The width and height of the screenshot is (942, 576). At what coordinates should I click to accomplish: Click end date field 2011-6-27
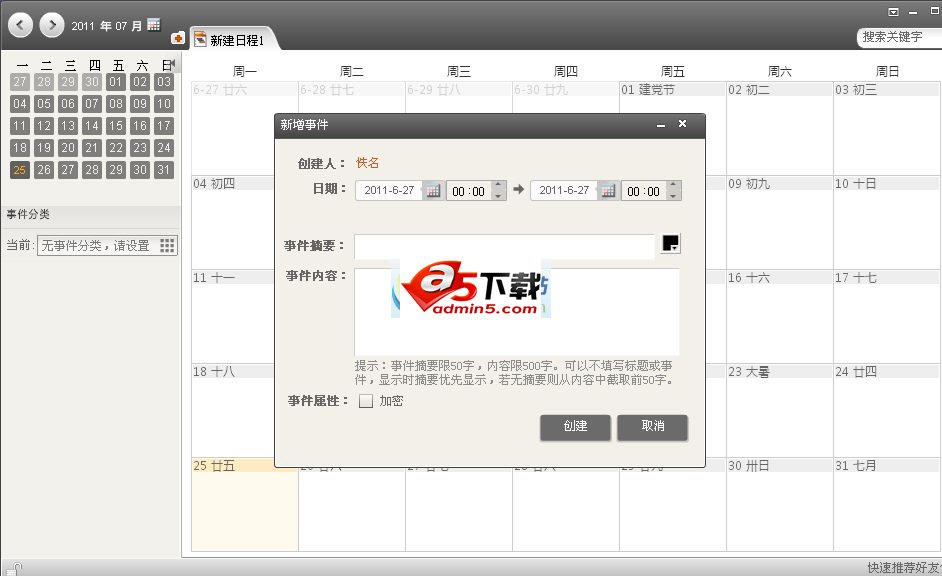pos(564,190)
